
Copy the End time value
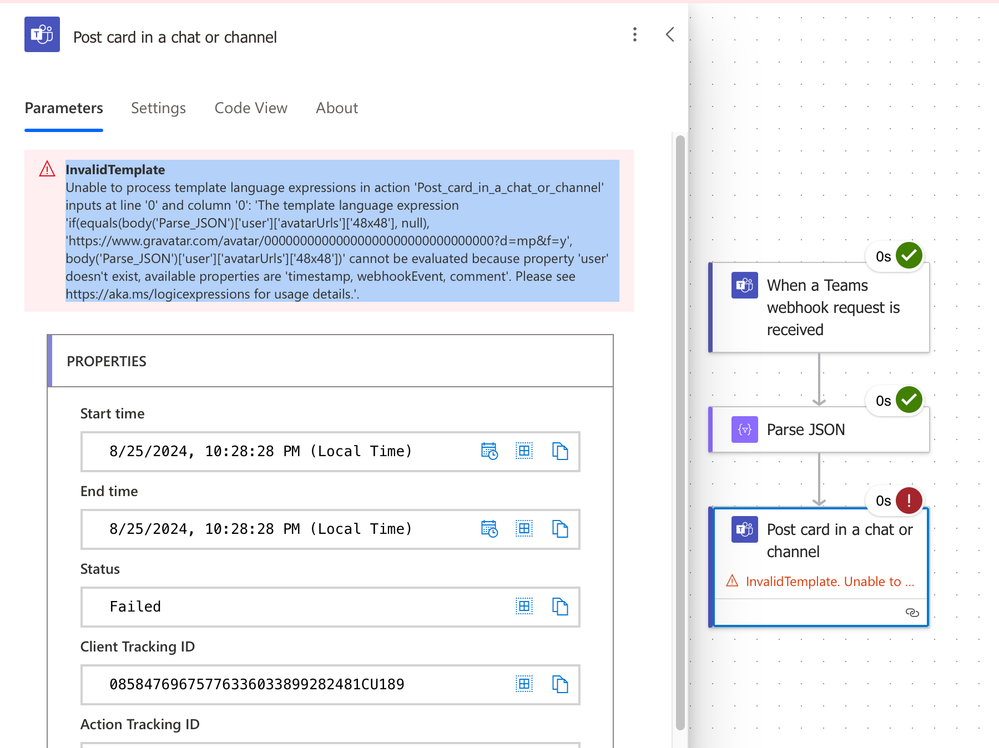click(560, 529)
